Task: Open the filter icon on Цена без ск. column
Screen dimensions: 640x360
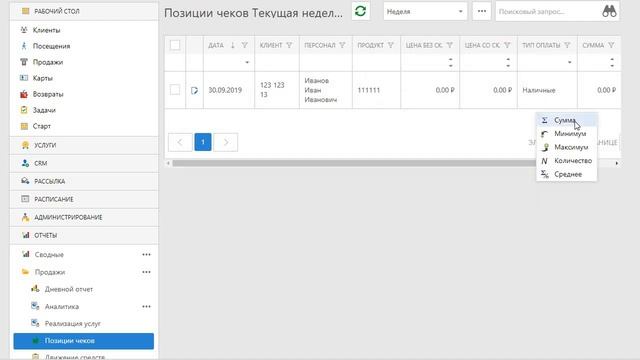Action: pos(450,45)
